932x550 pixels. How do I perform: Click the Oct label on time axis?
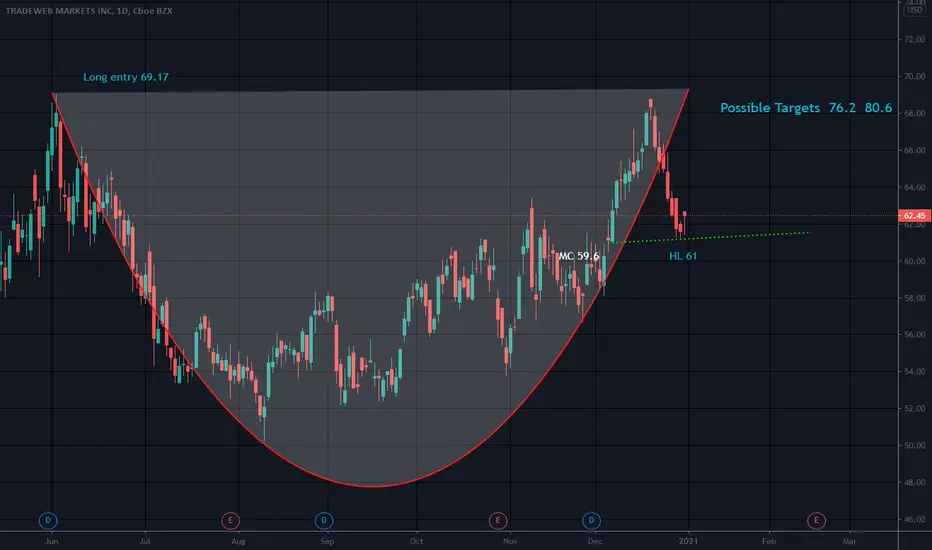(417, 541)
